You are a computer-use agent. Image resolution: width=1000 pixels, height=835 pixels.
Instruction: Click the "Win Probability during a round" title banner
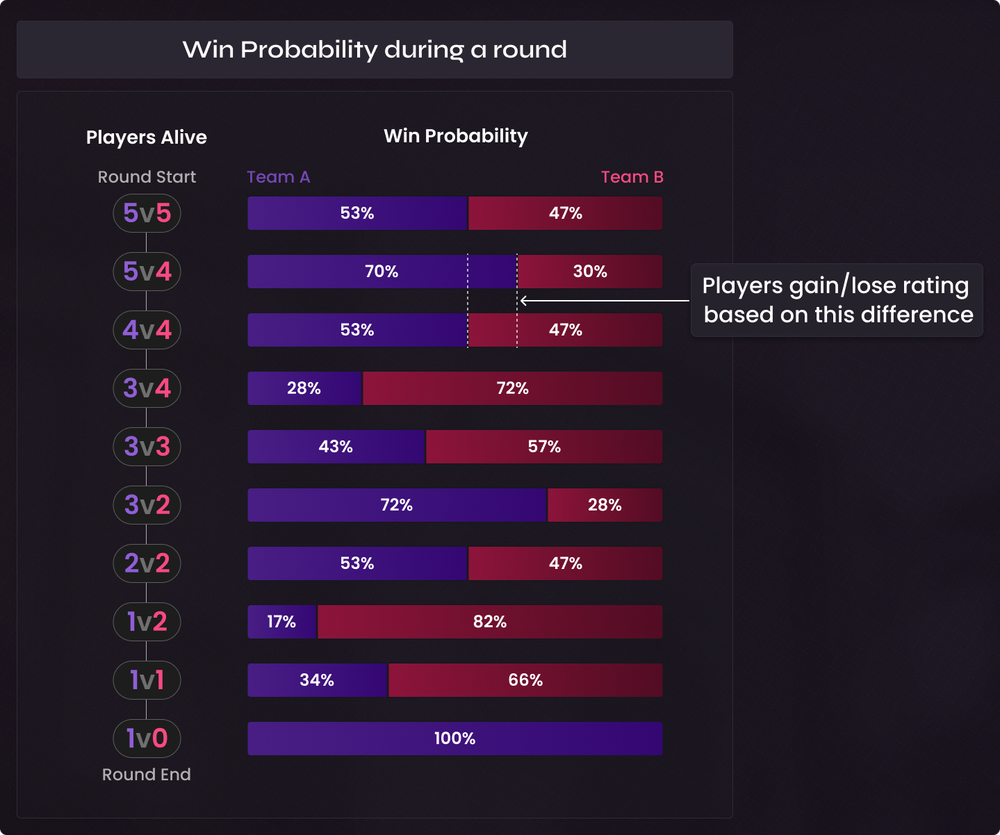coord(374,50)
